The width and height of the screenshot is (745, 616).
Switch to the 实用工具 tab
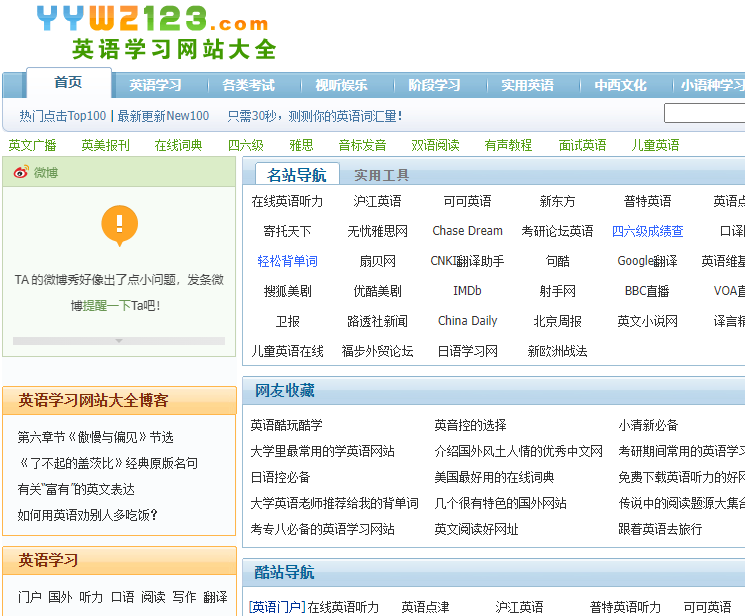(x=382, y=175)
